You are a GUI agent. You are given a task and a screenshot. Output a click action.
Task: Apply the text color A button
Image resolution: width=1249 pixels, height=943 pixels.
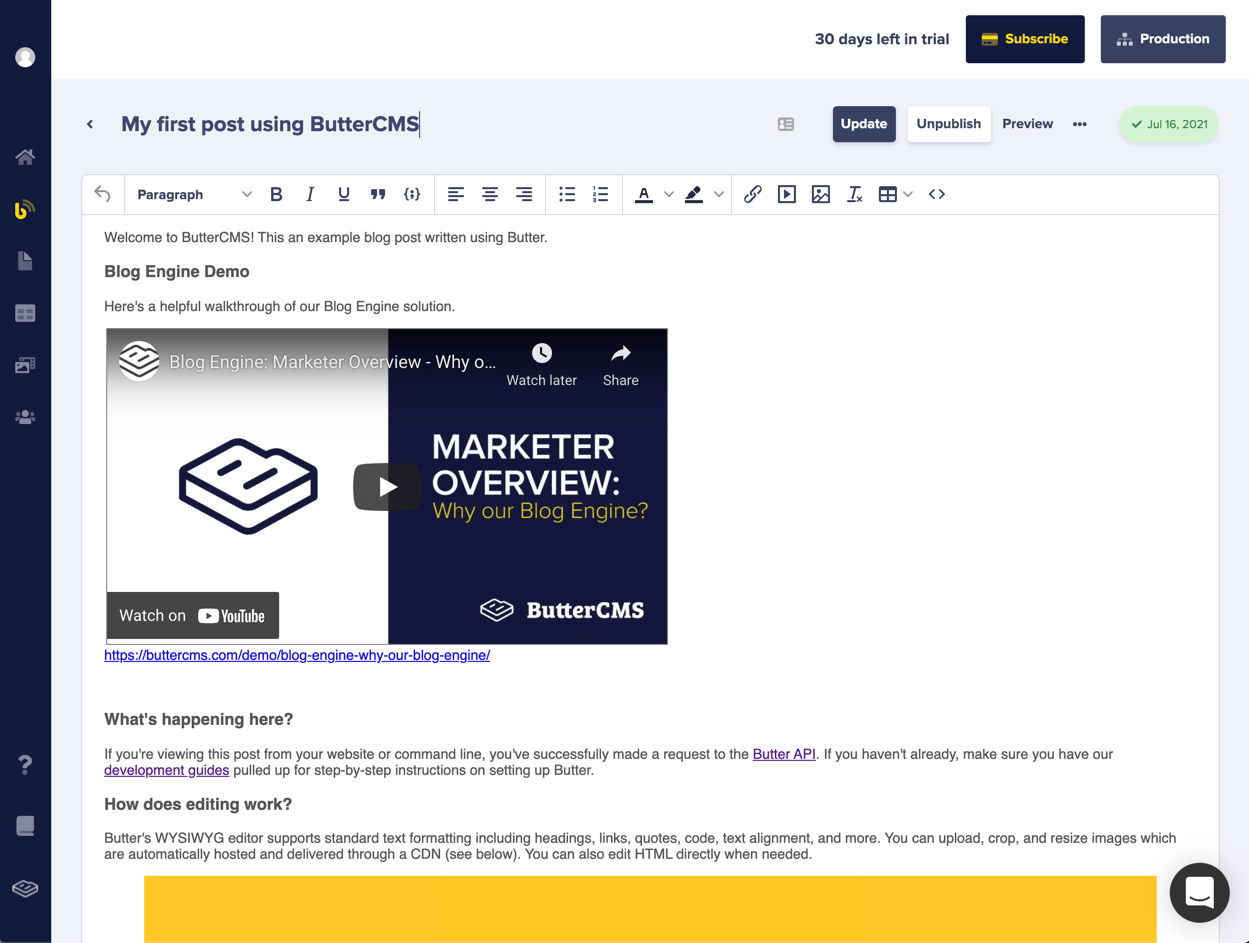(x=644, y=194)
